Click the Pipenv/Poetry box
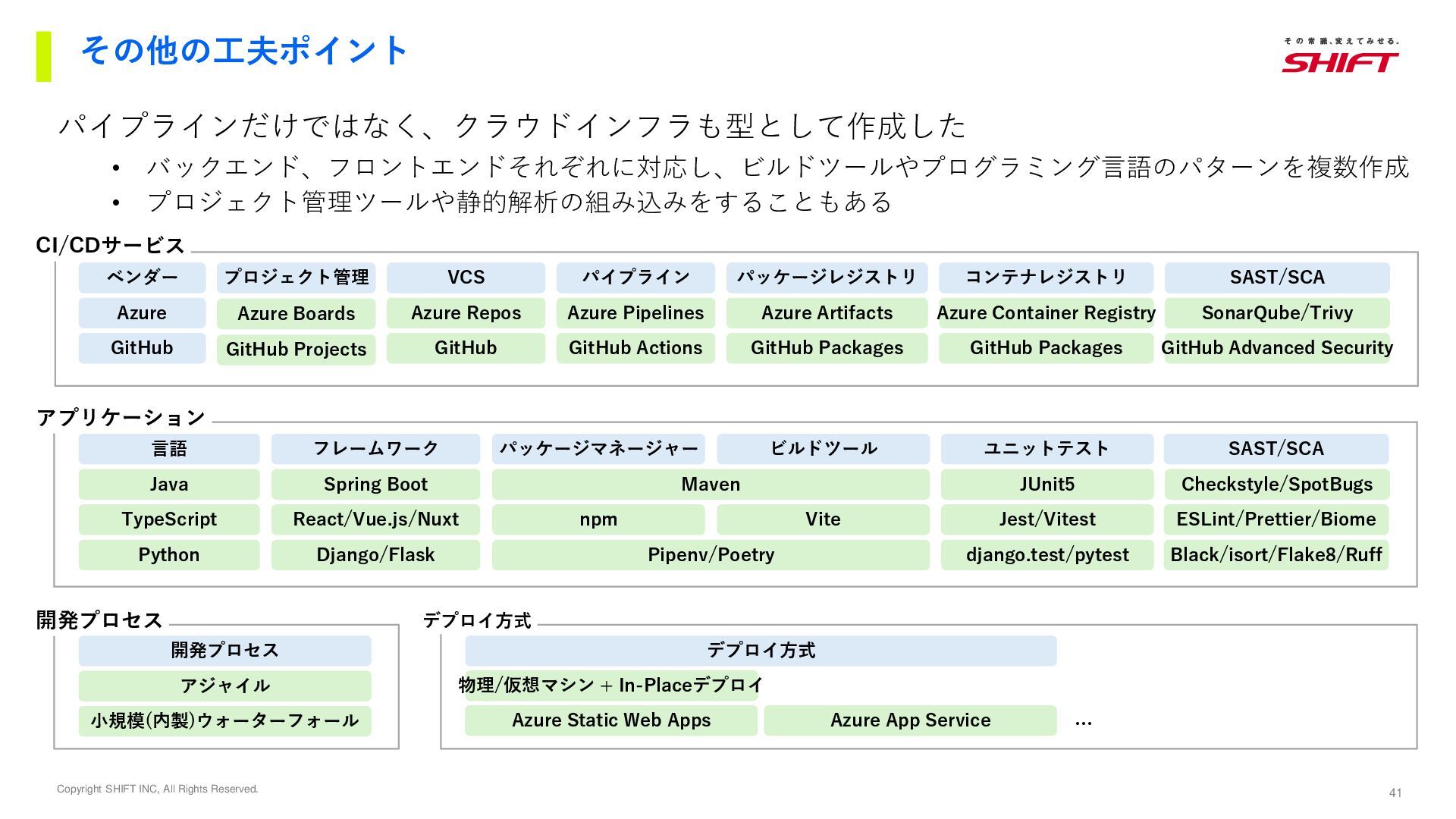The height and width of the screenshot is (819, 1456). 711,555
